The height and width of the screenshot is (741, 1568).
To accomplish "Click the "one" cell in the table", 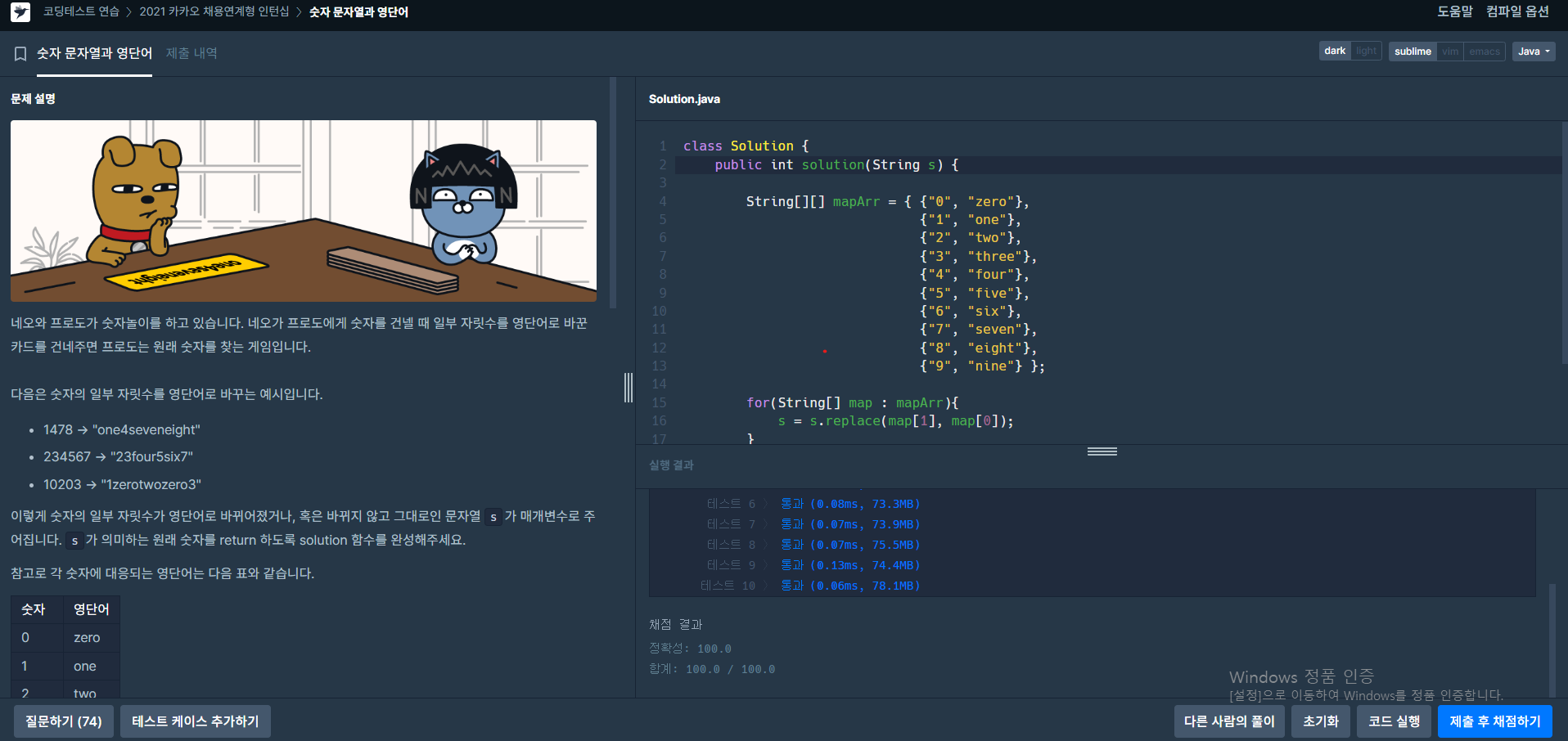I will click(x=91, y=667).
